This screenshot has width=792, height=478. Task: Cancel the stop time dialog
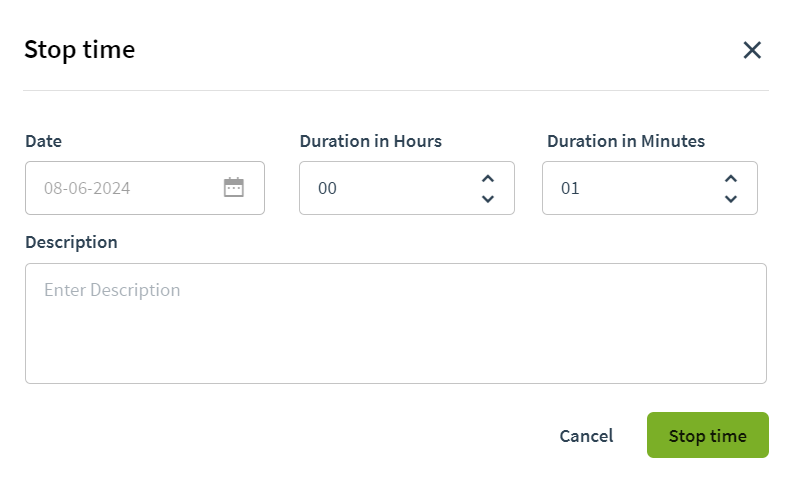pos(586,436)
